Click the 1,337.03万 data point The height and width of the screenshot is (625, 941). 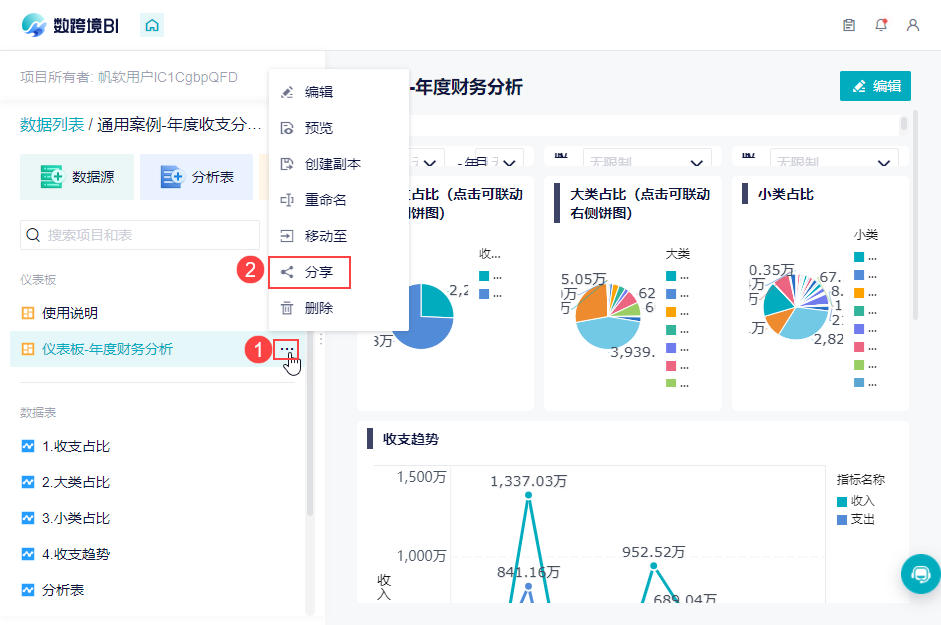(528, 495)
